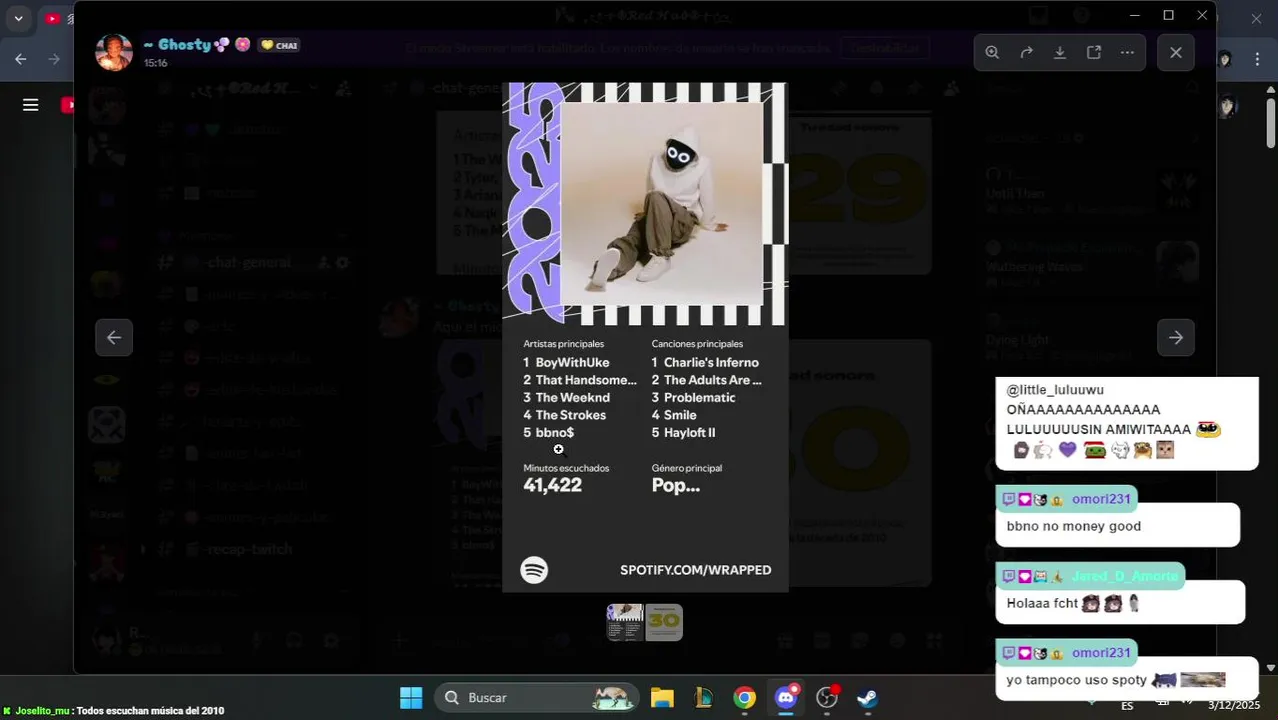Forward the image using the arrow icon
This screenshot has width=1278, height=720.
point(1026,53)
